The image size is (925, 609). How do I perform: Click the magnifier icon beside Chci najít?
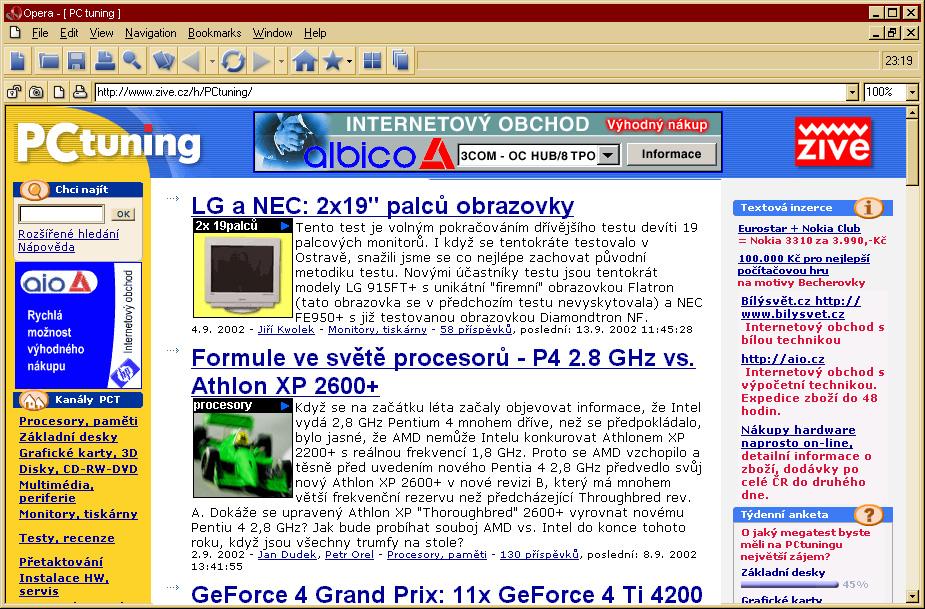pyautogui.click(x=34, y=190)
